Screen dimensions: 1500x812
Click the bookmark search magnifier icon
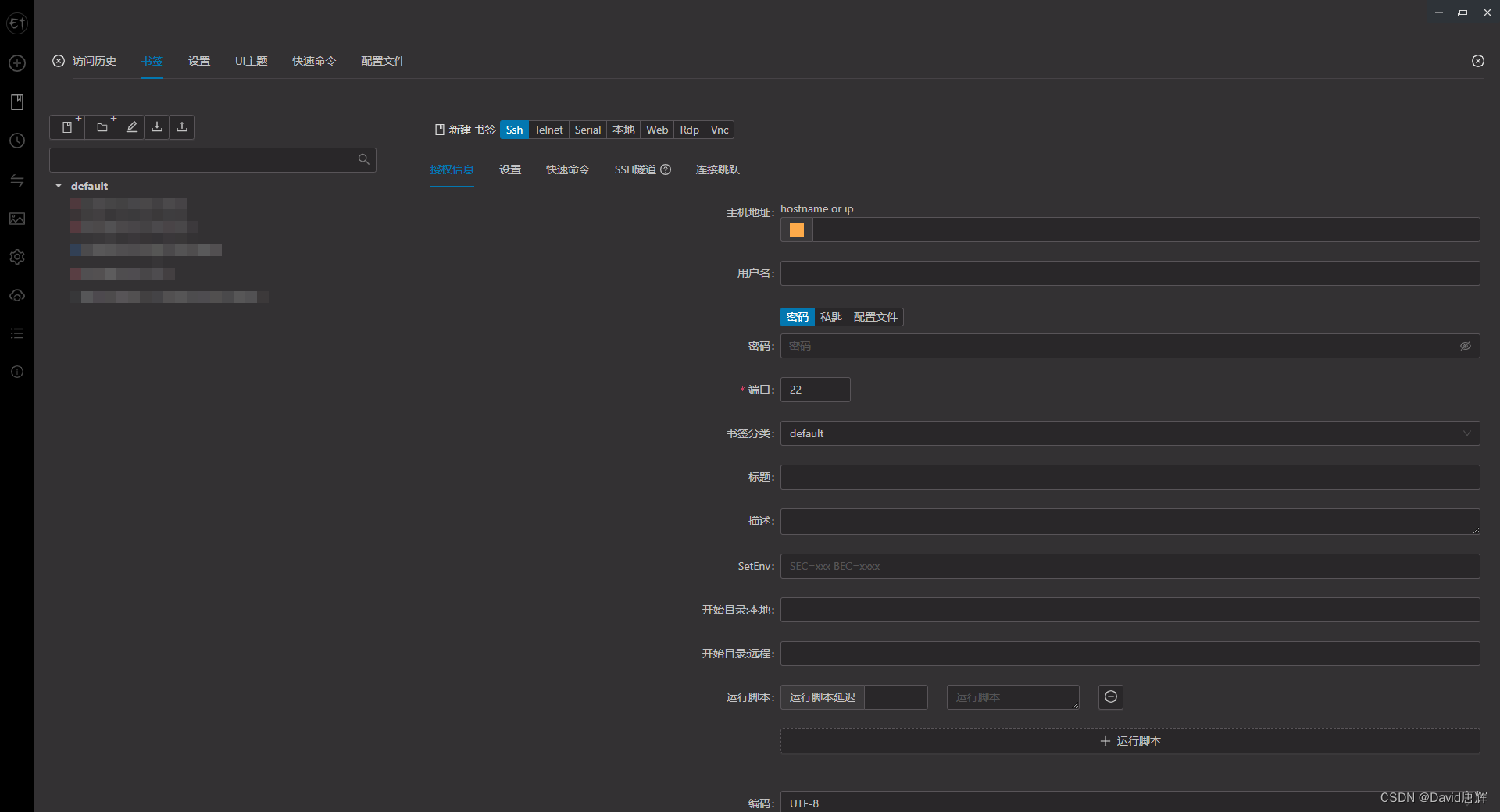pyautogui.click(x=364, y=159)
